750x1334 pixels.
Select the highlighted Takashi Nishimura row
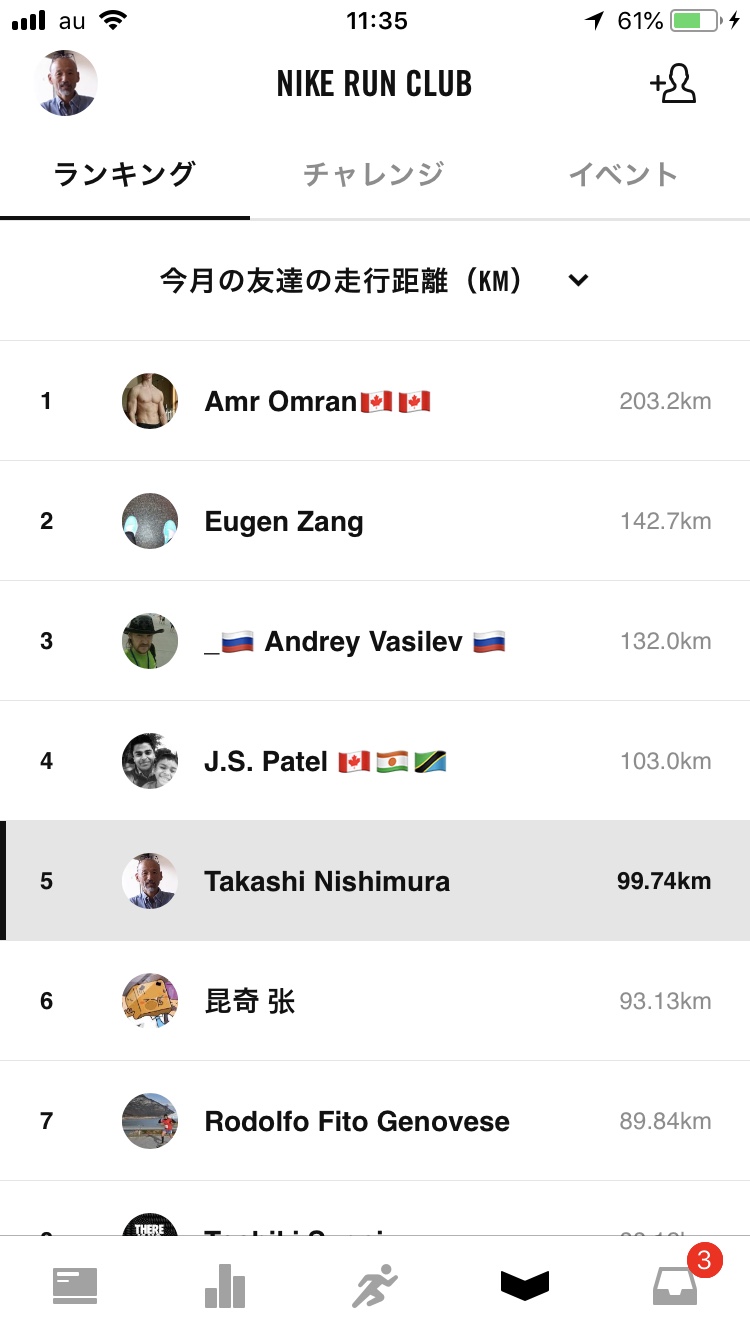click(375, 881)
